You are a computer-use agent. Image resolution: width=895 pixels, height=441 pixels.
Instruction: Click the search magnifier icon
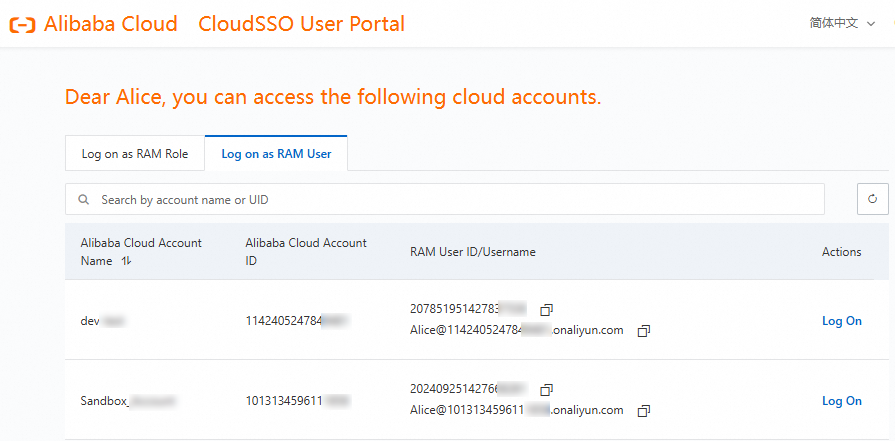(84, 200)
